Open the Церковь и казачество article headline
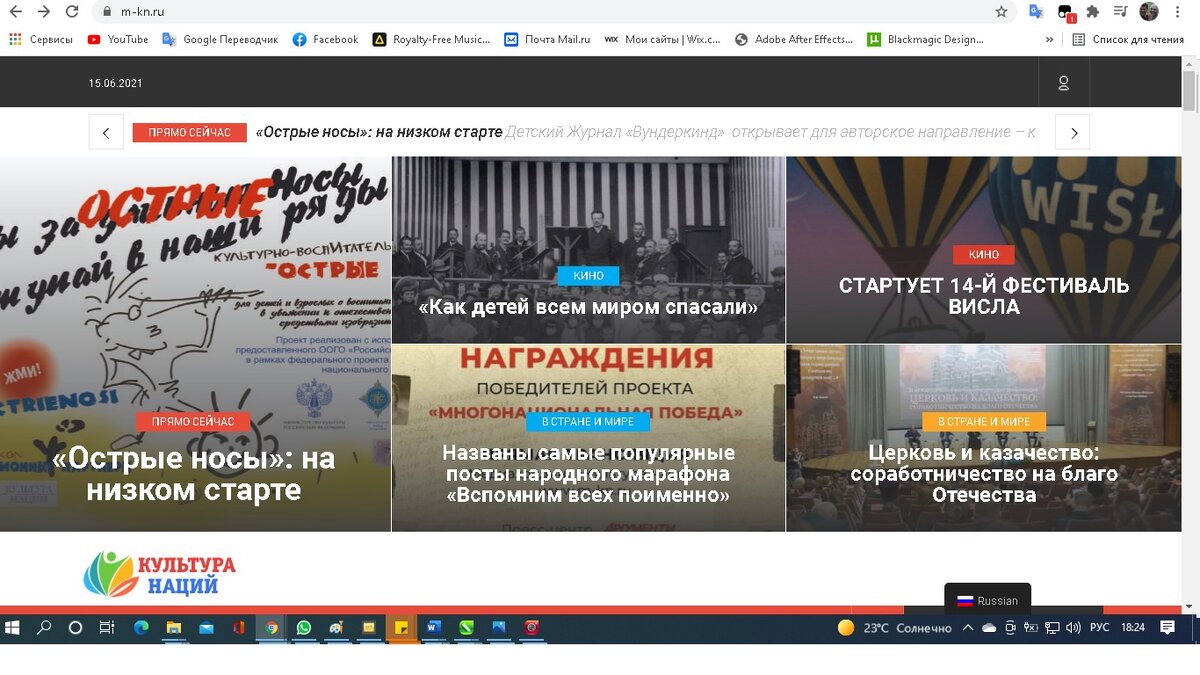This screenshot has width=1200, height=675. (x=984, y=474)
